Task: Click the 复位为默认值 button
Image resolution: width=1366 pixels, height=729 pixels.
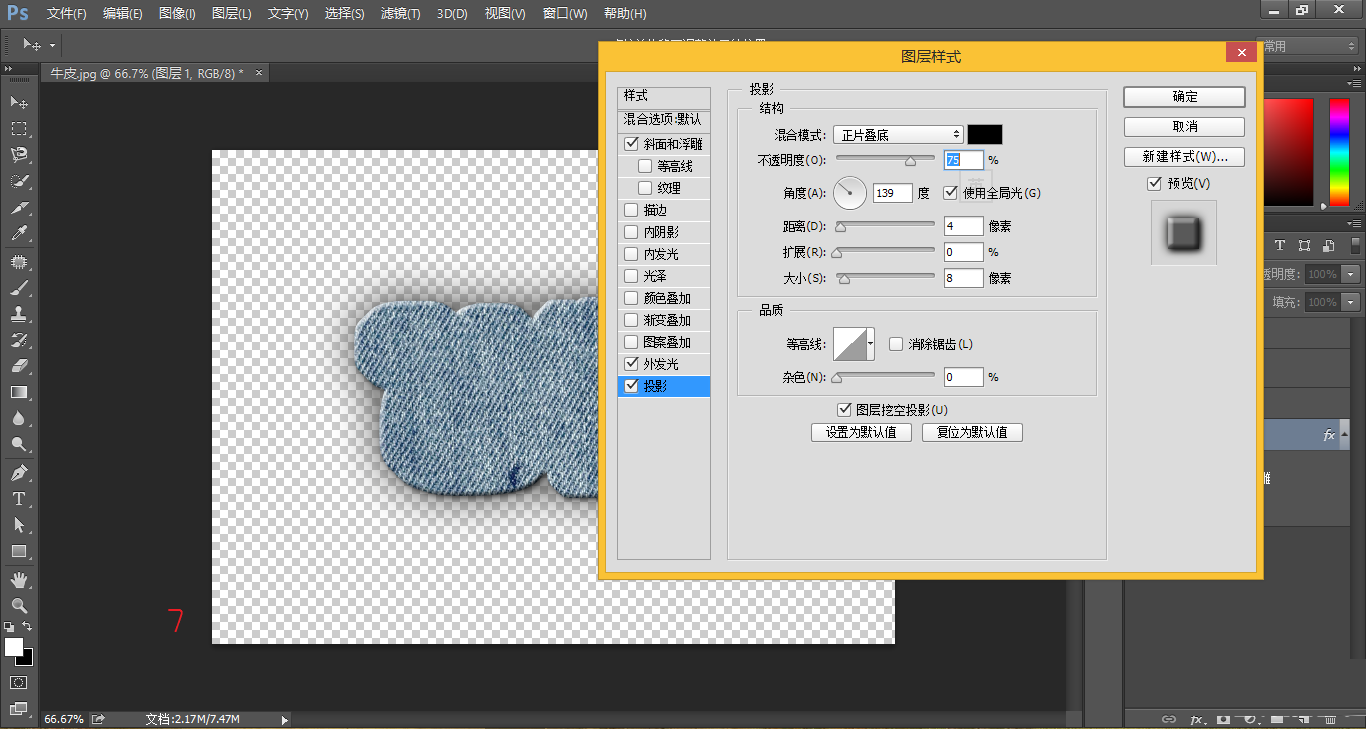Action: (971, 432)
